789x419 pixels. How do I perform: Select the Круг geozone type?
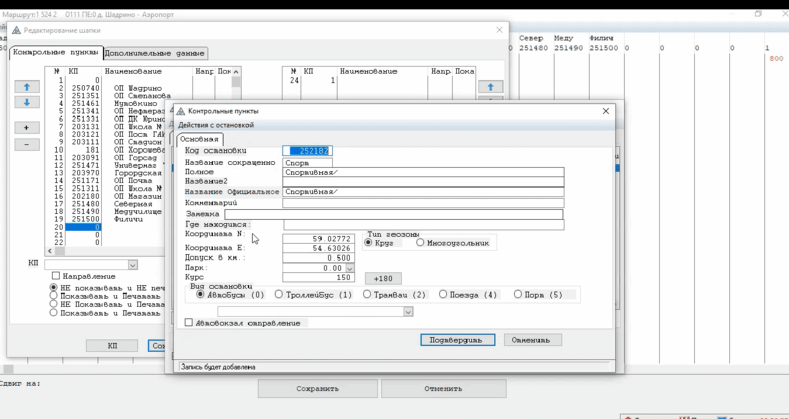point(368,243)
